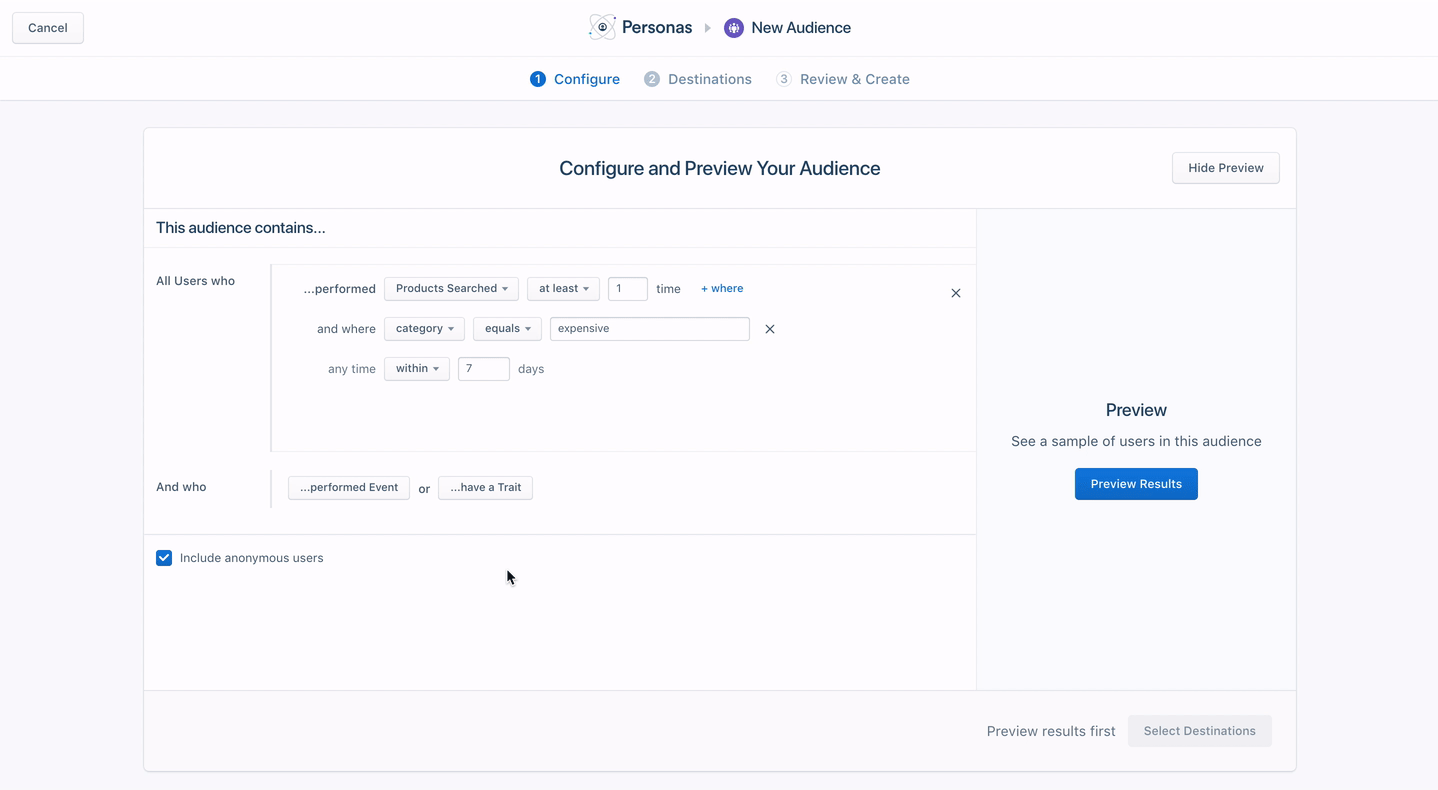1438x790 pixels.
Task: Remove the Products Searched condition
Action: coord(956,293)
